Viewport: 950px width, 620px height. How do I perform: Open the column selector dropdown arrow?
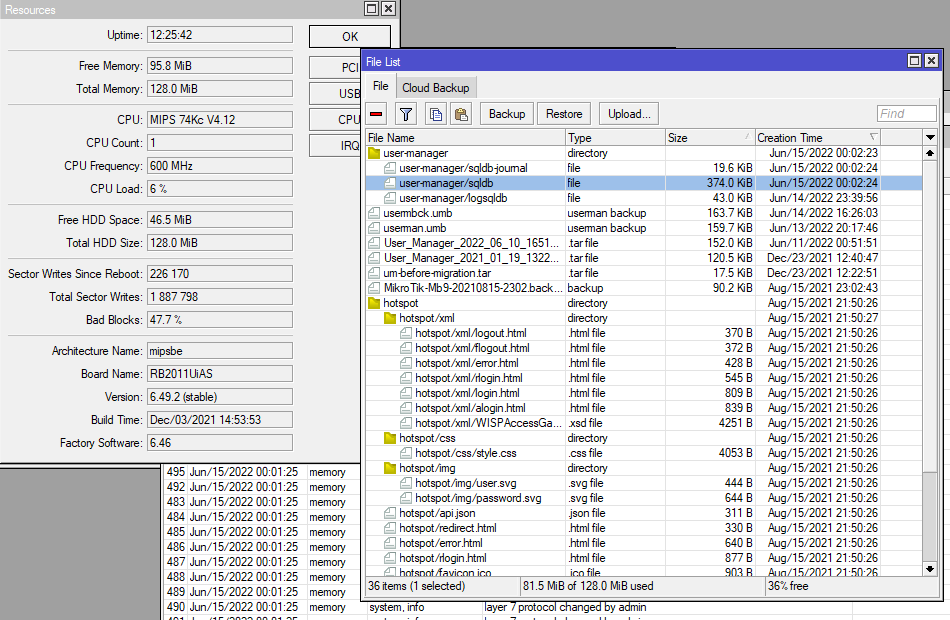930,138
